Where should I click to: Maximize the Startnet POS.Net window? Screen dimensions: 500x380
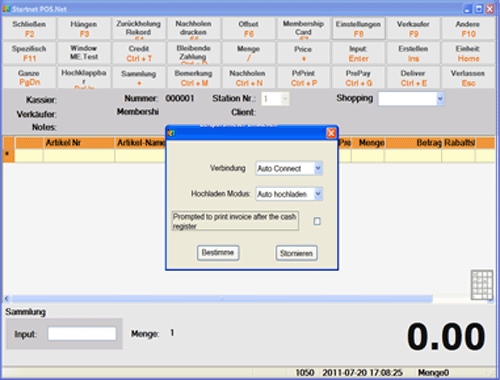coord(478,9)
